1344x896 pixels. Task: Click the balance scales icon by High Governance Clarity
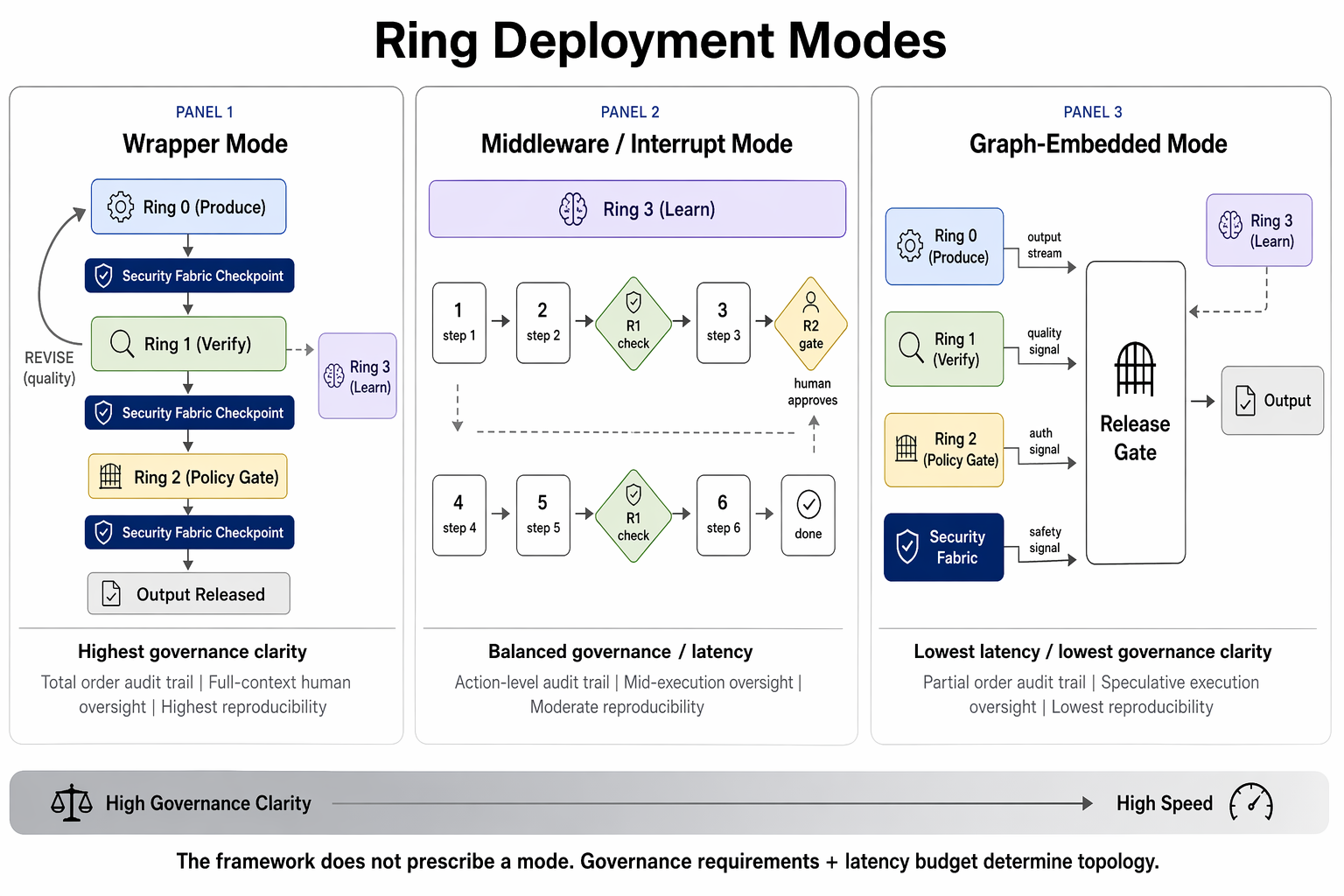pyautogui.click(x=72, y=802)
